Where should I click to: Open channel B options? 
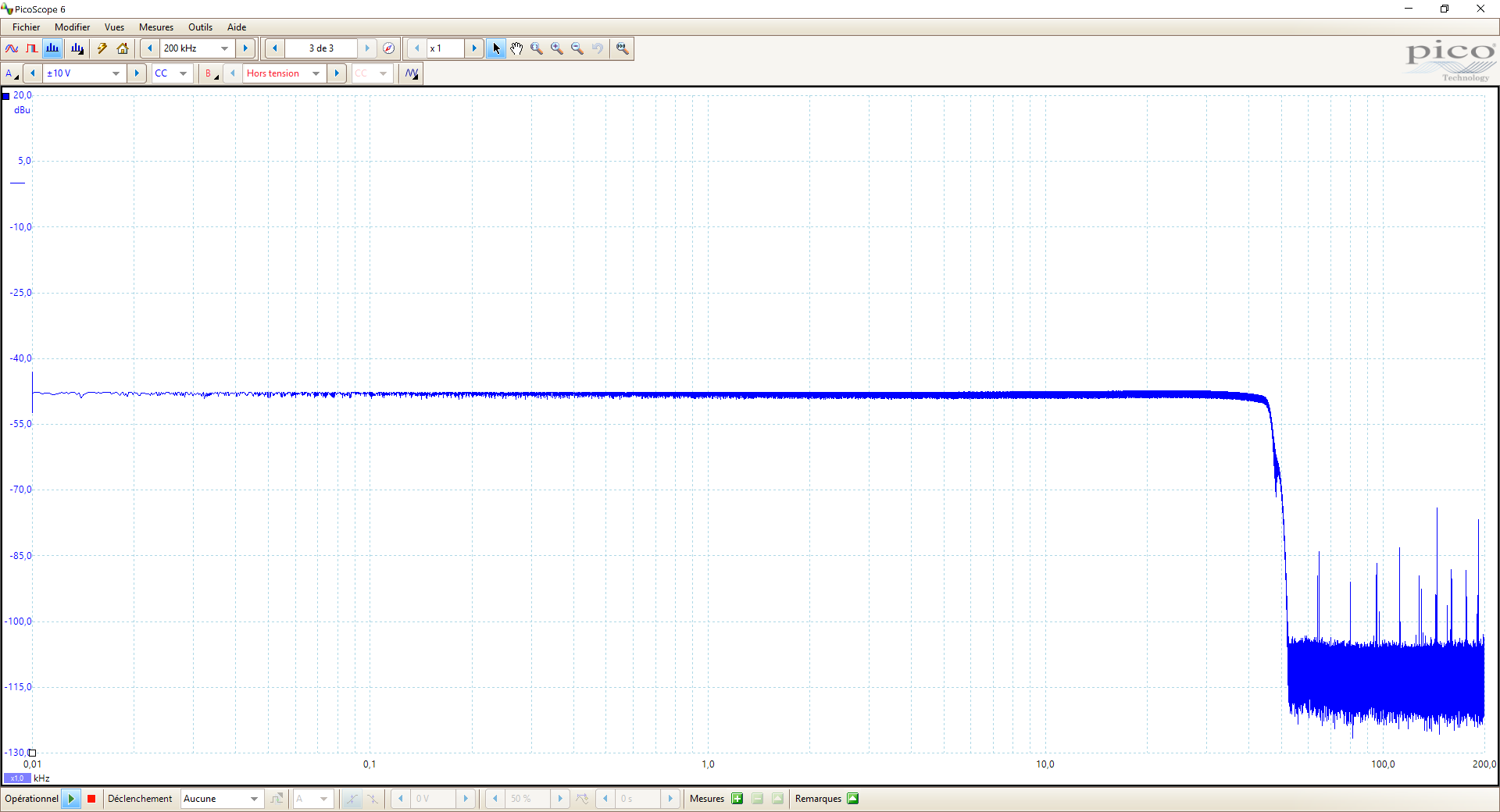210,73
